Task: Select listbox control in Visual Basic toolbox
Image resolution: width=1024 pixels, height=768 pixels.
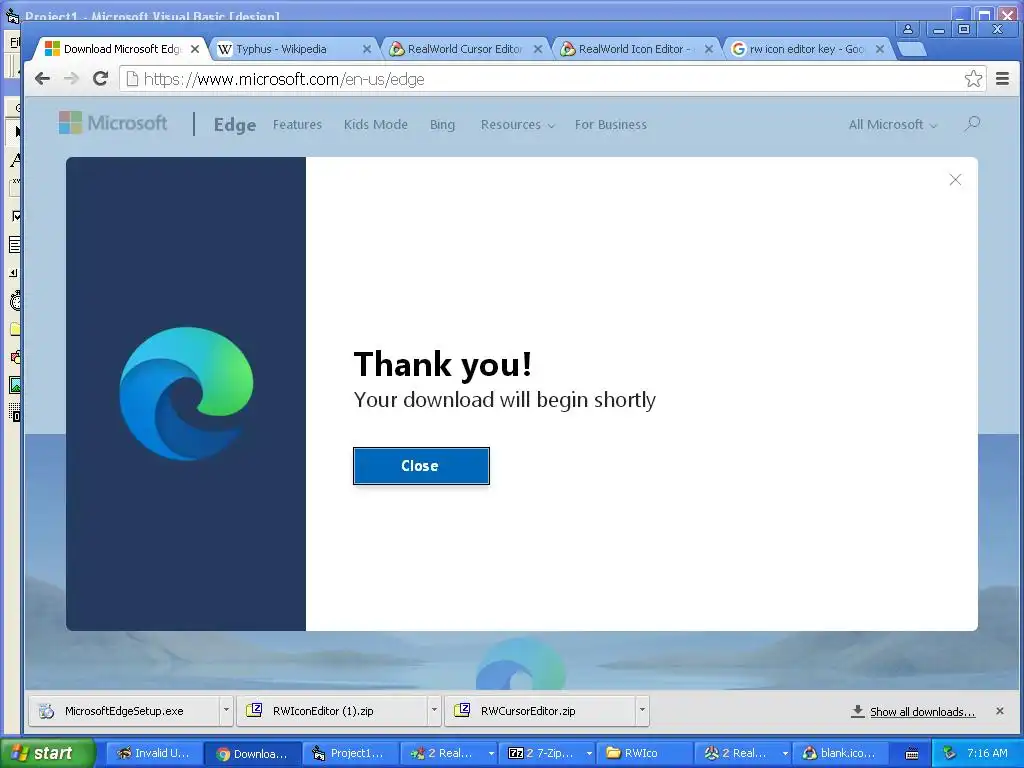Action: coord(14,245)
